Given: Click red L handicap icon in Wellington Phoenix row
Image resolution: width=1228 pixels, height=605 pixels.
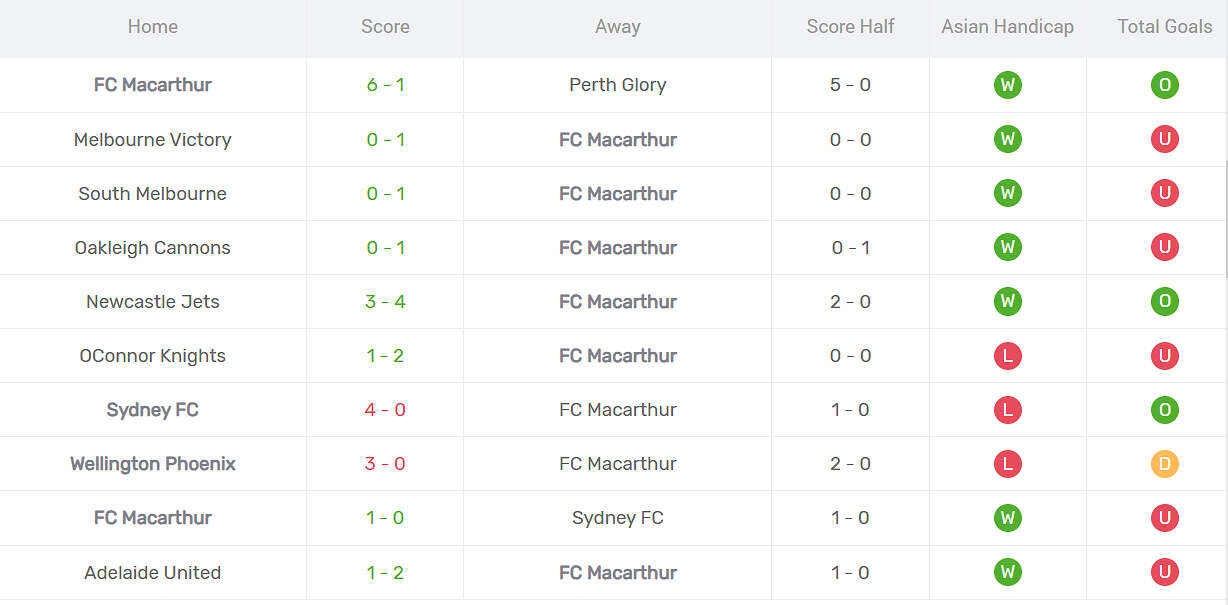Looking at the screenshot, I should 1007,464.
